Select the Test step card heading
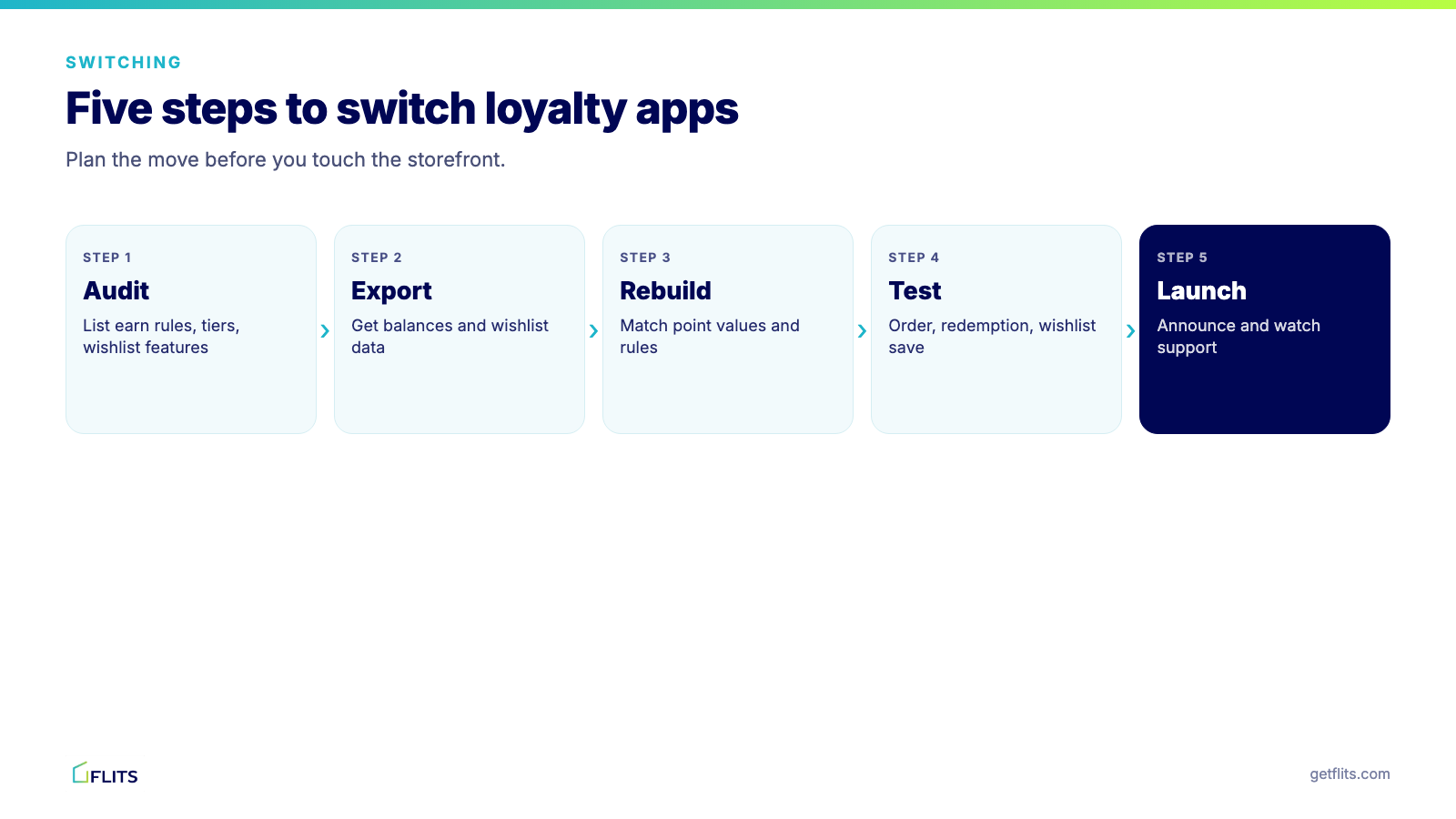This screenshot has width=1456, height=819. (x=915, y=291)
